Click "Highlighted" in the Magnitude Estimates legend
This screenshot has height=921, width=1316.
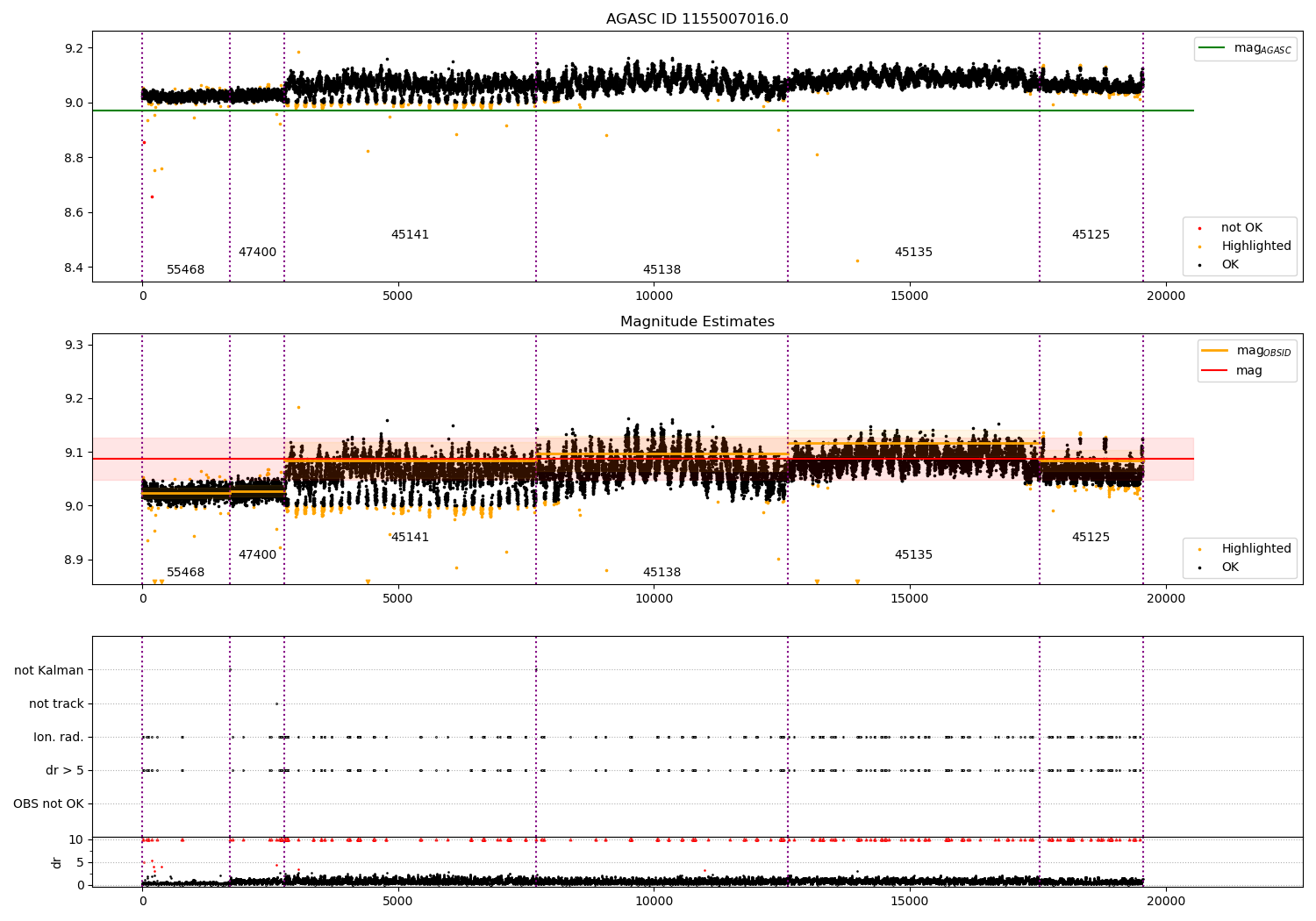pos(1256,549)
